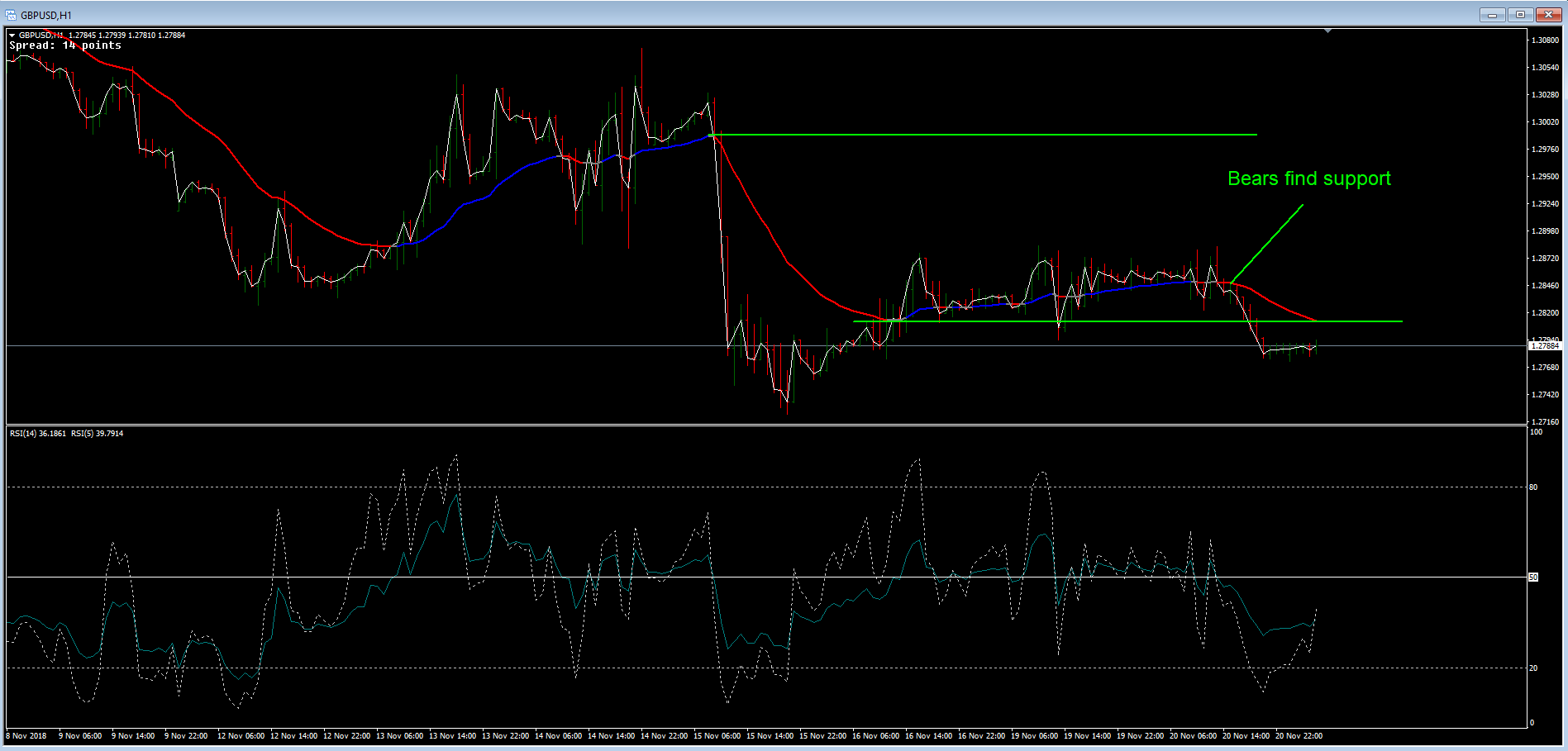
Task: Click the chart shift triangle marker
Action: pyautogui.click(x=1327, y=31)
